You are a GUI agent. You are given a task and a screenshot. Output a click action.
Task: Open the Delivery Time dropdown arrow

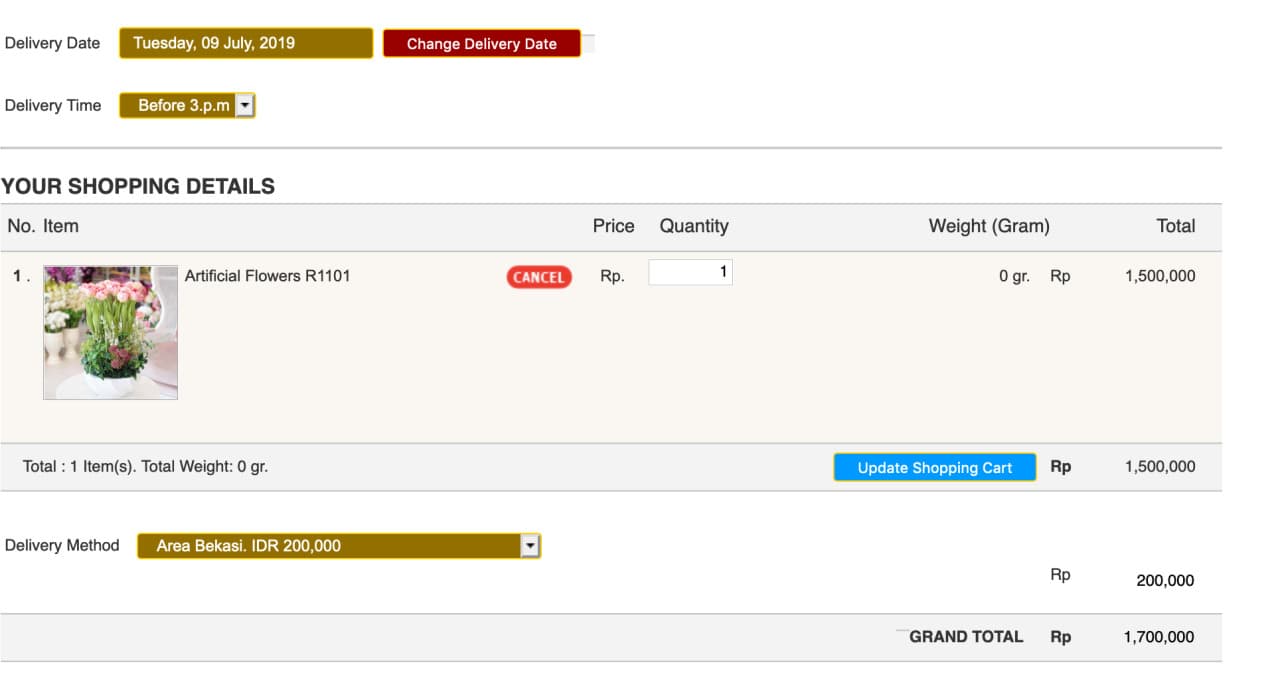tap(245, 105)
